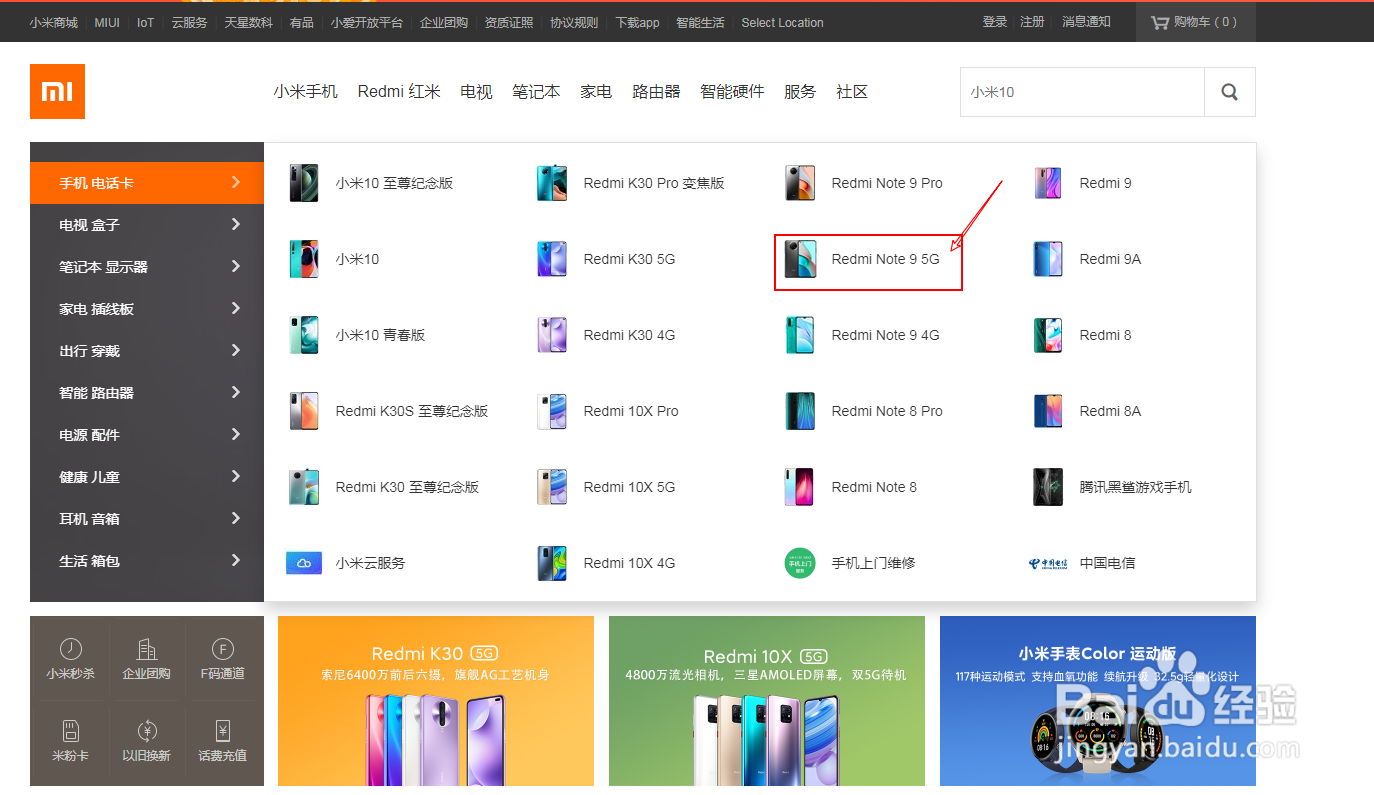Select Redmi K30 至尊纪念版 text

pos(407,487)
